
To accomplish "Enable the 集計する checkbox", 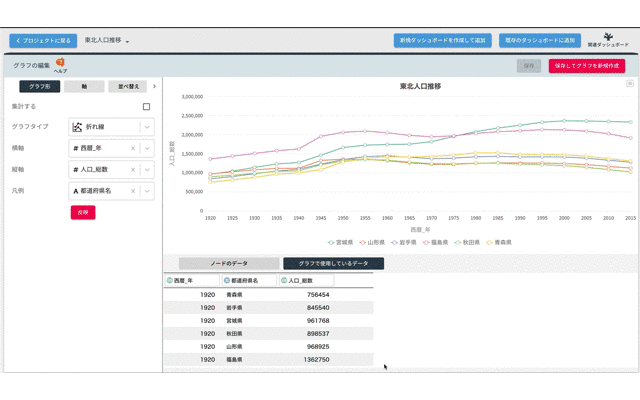I will pos(146,106).
